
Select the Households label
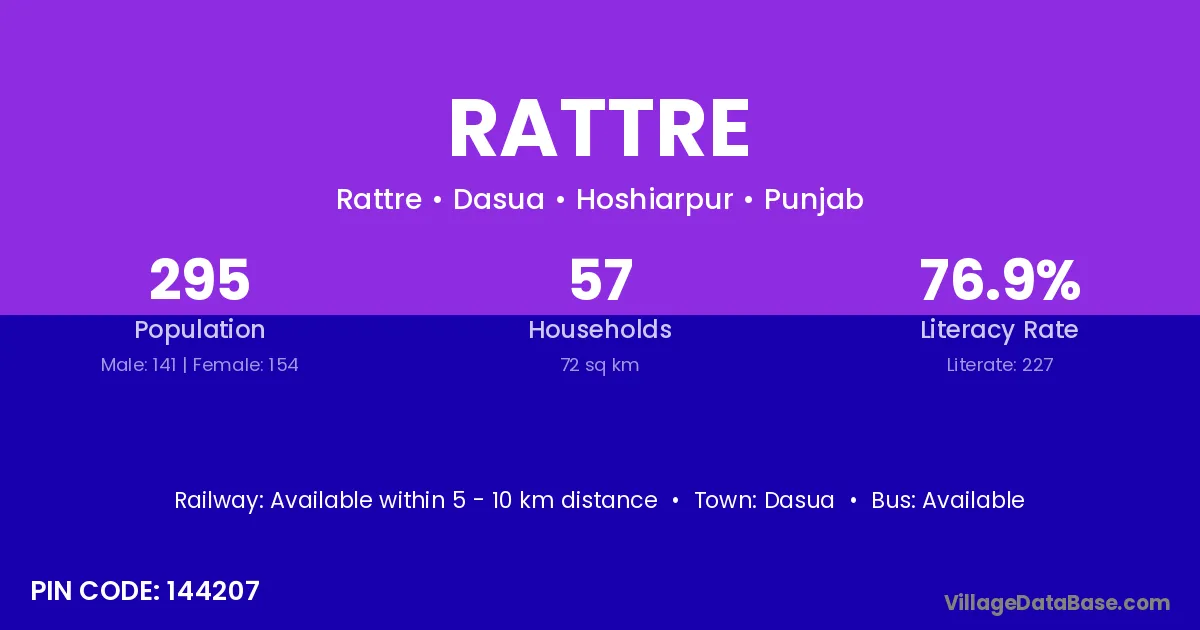tap(600, 330)
